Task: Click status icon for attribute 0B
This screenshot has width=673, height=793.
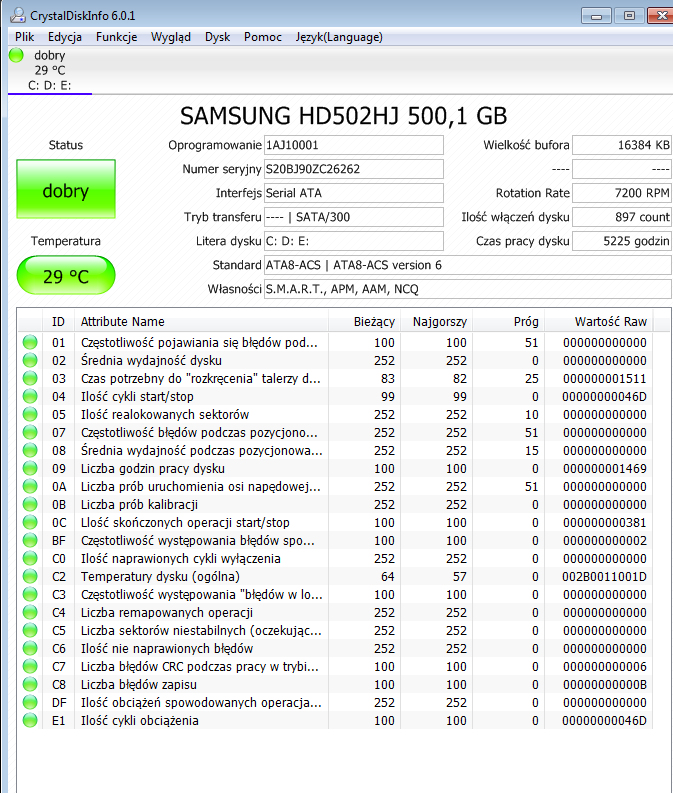Action: pos(30,505)
